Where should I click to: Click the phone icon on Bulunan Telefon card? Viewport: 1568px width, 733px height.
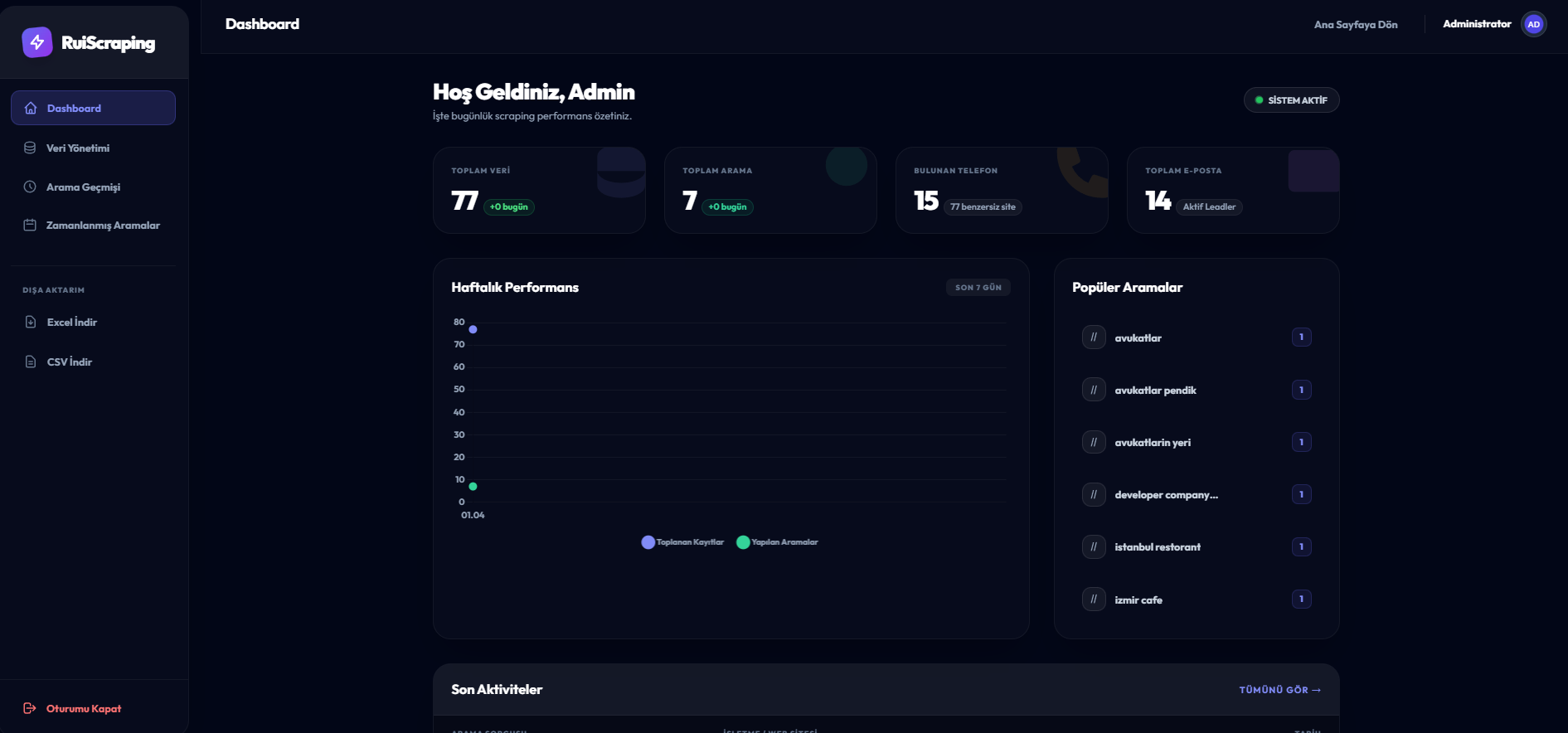click(1083, 172)
